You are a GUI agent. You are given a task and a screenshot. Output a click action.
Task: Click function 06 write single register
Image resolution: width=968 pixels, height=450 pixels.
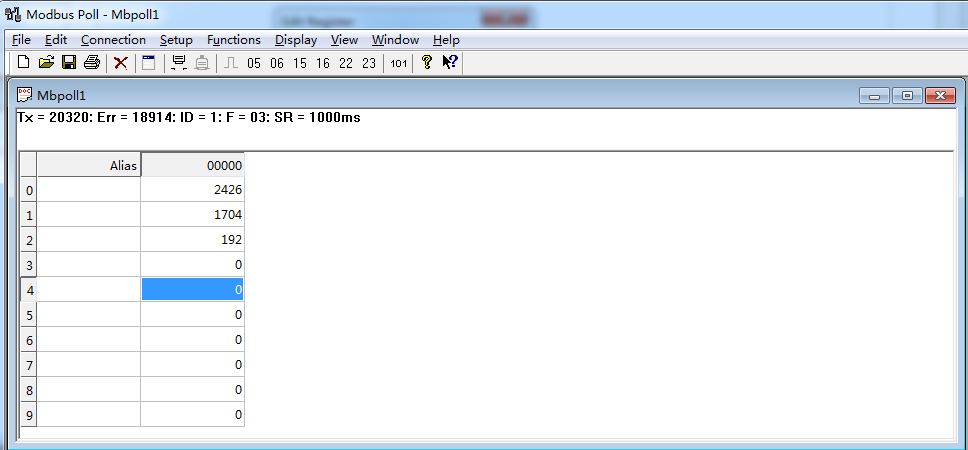click(x=277, y=63)
